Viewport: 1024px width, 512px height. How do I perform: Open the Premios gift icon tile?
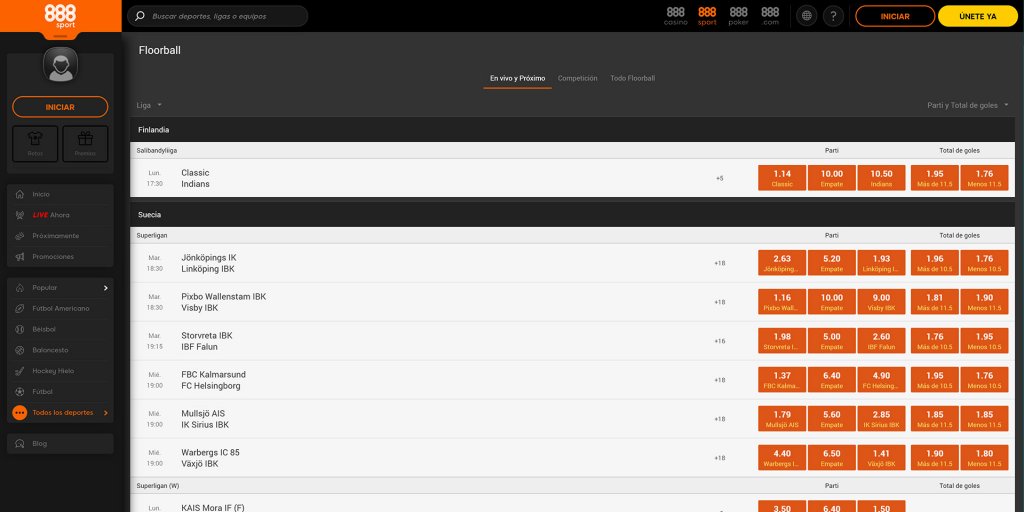85,144
